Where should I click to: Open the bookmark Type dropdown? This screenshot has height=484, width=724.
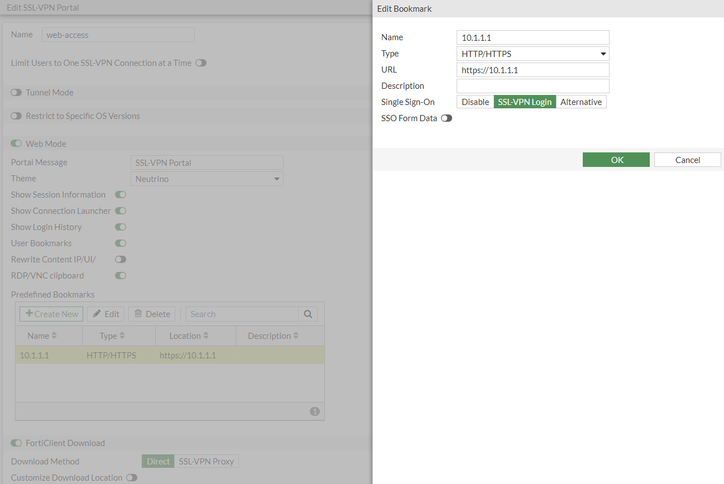[x=533, y=54]
